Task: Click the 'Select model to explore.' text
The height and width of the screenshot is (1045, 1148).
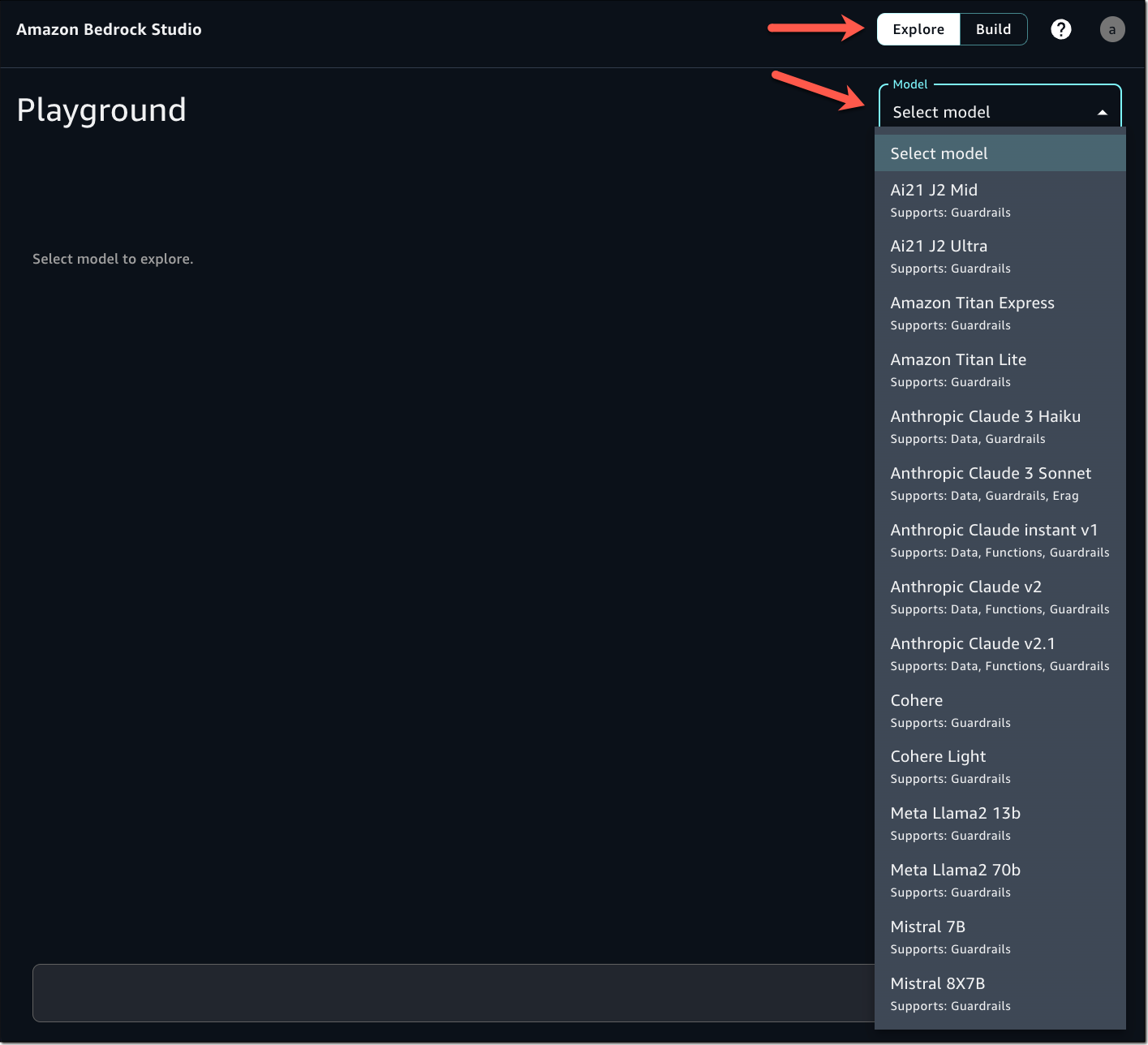Action: pyautogui.click(x=113, y=259)
